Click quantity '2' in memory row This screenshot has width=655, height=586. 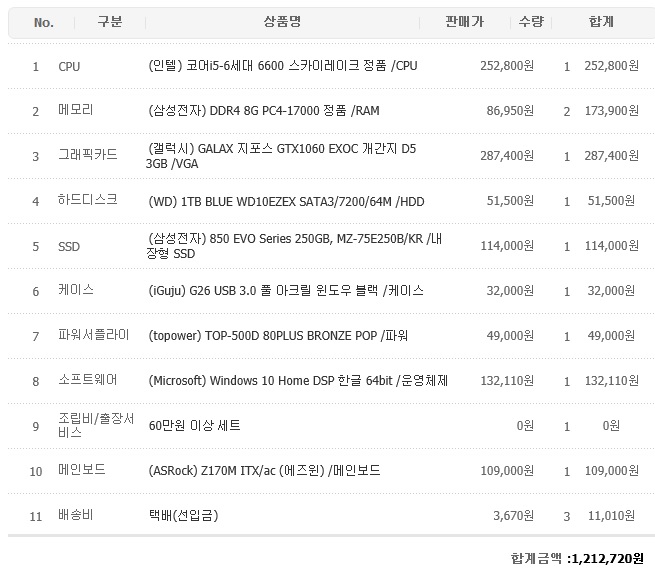(x=566, y=112)
